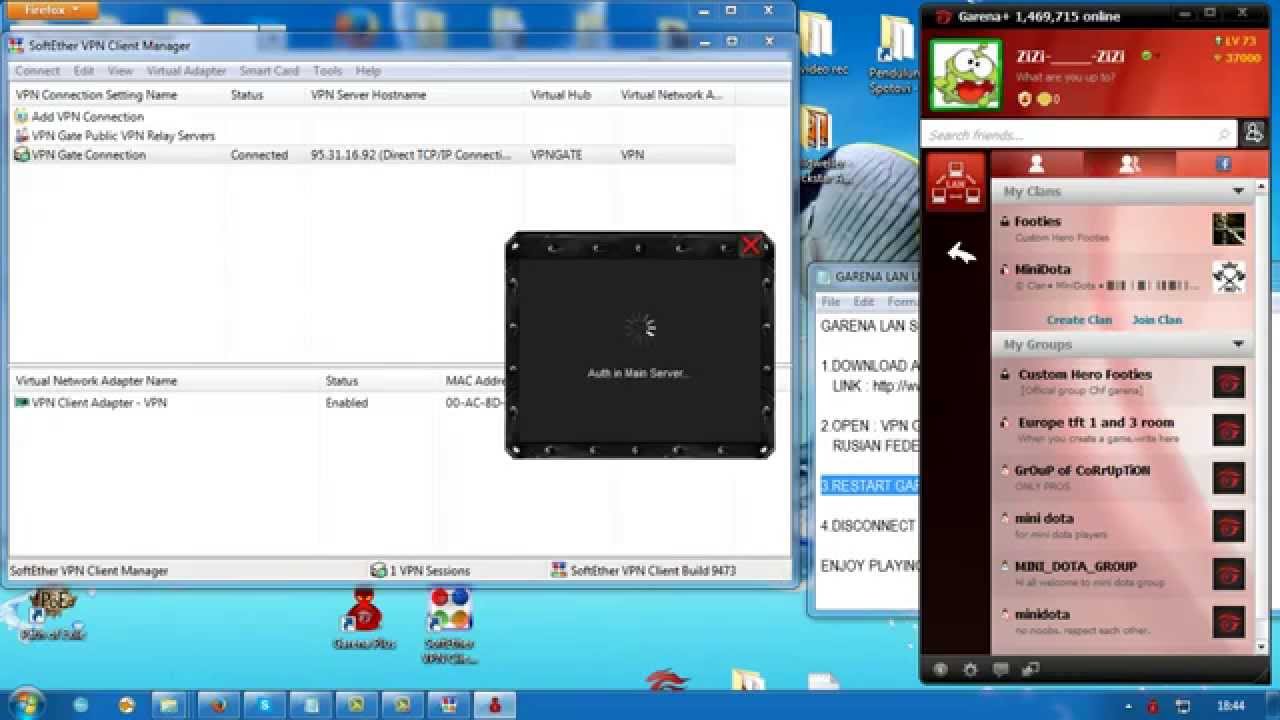Click the Search friends input field
This screenshot has height=720, width=1280.
point(1078,134)
